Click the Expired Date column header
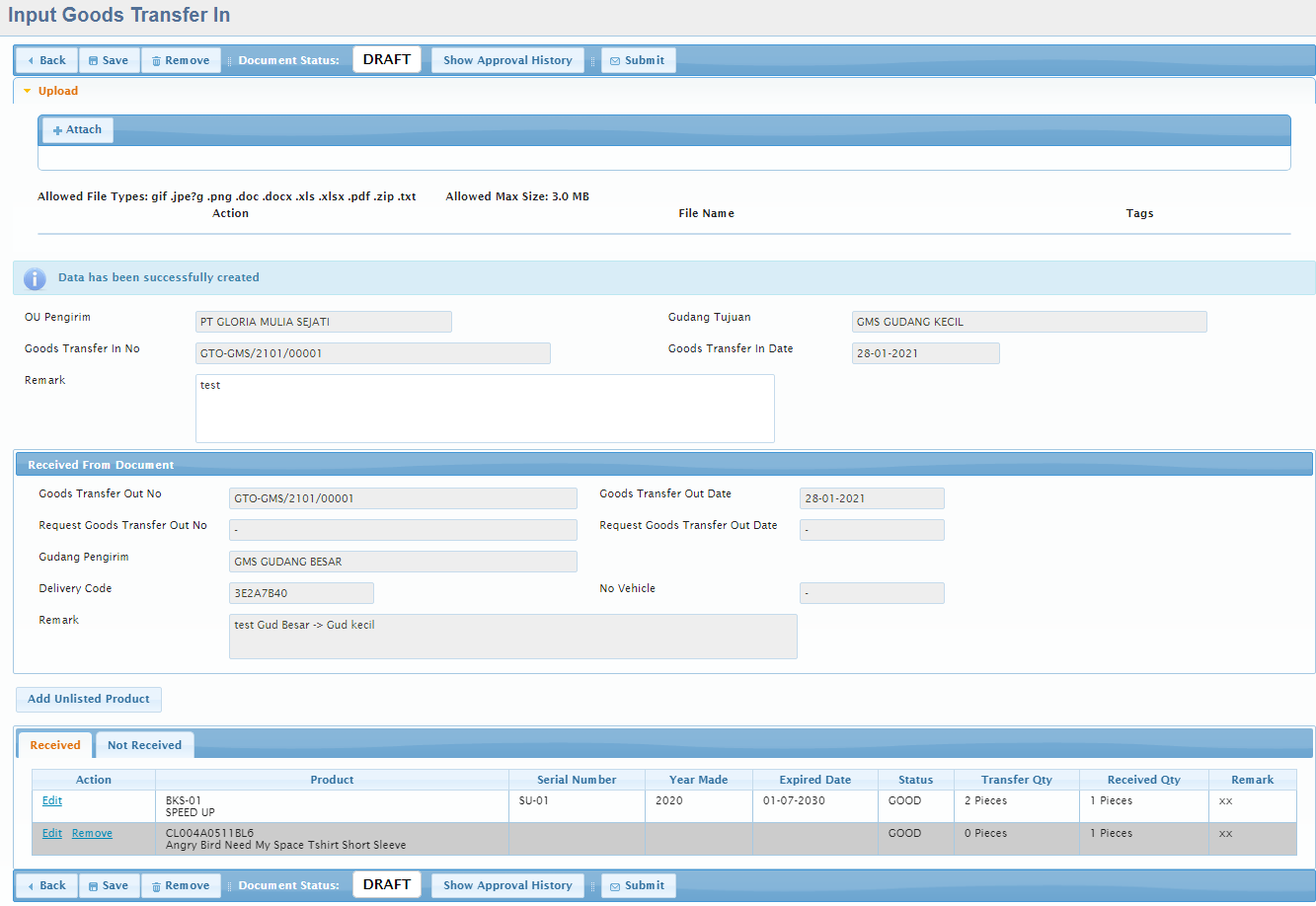 point(814,780)
